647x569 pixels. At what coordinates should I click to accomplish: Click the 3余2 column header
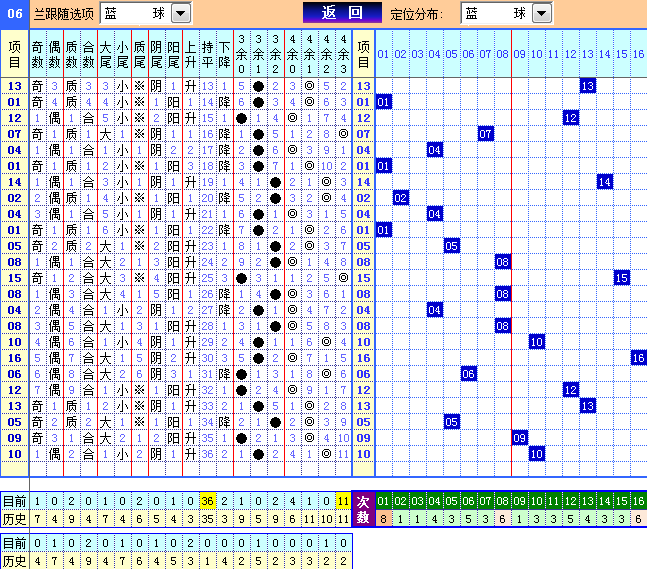(x=275, y=54)
